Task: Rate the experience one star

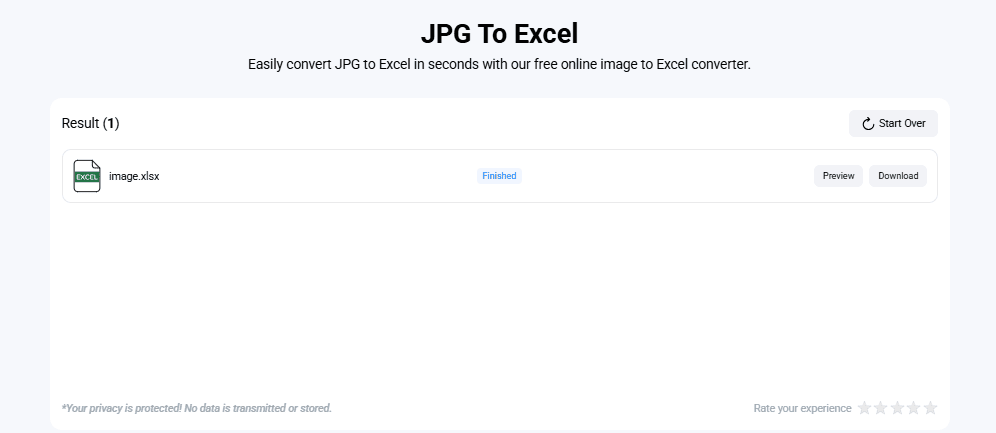Action: click(865, 408)
